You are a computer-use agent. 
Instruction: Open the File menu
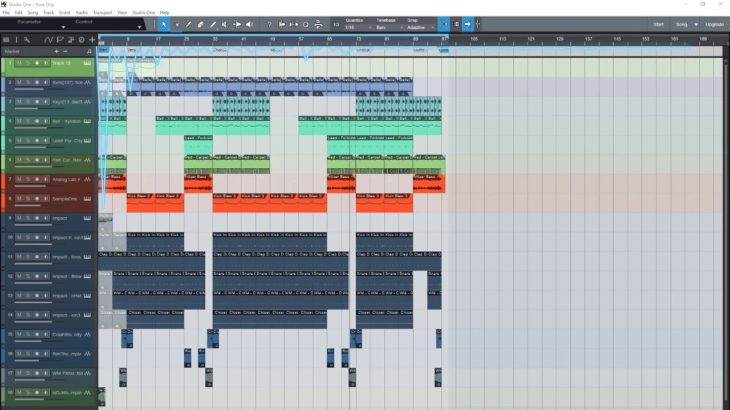point(6,13)
